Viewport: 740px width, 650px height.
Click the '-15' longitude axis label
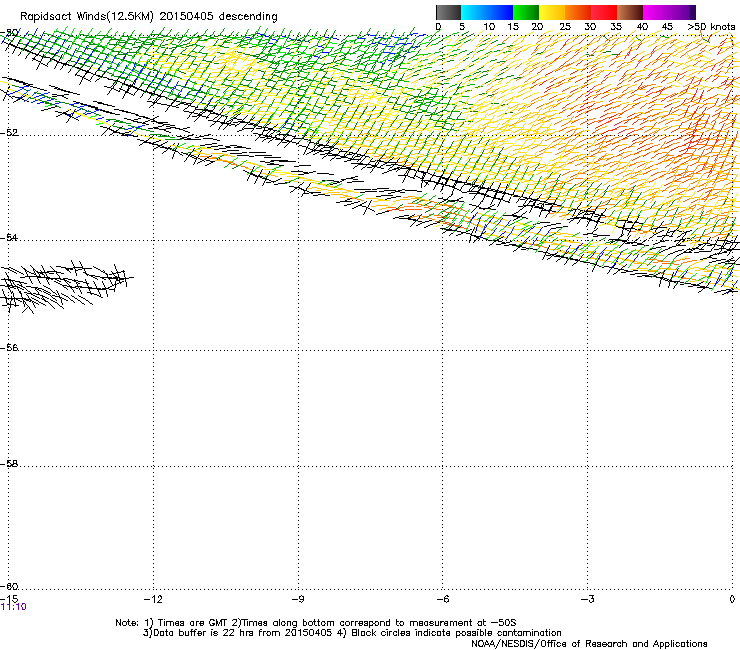point(9,599)
